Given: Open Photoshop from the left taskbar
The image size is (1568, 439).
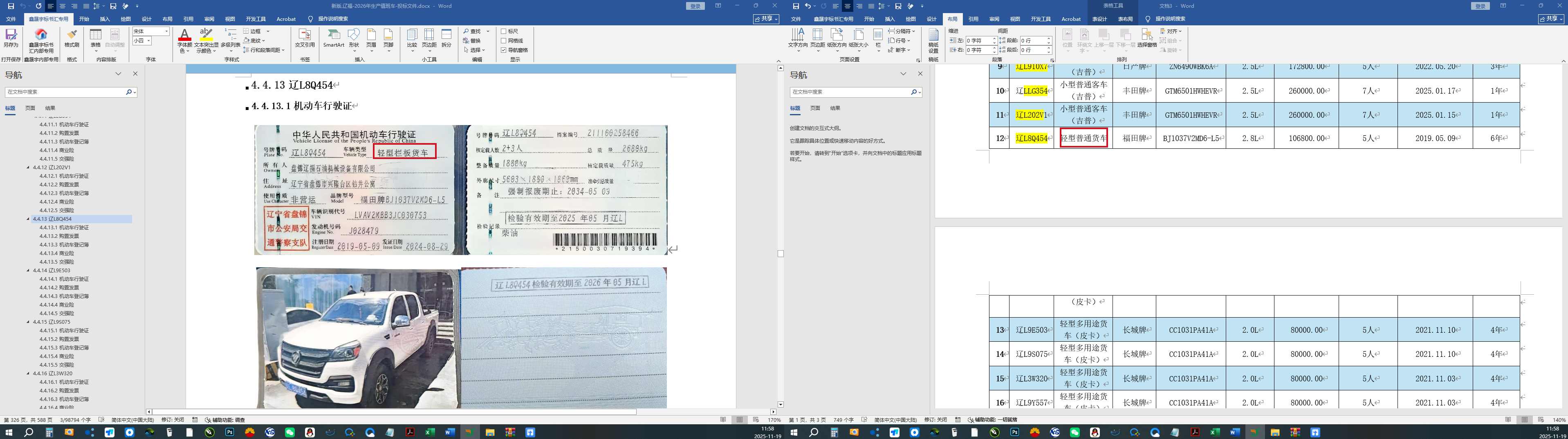Looking at the screenshot, I should 229,432.
